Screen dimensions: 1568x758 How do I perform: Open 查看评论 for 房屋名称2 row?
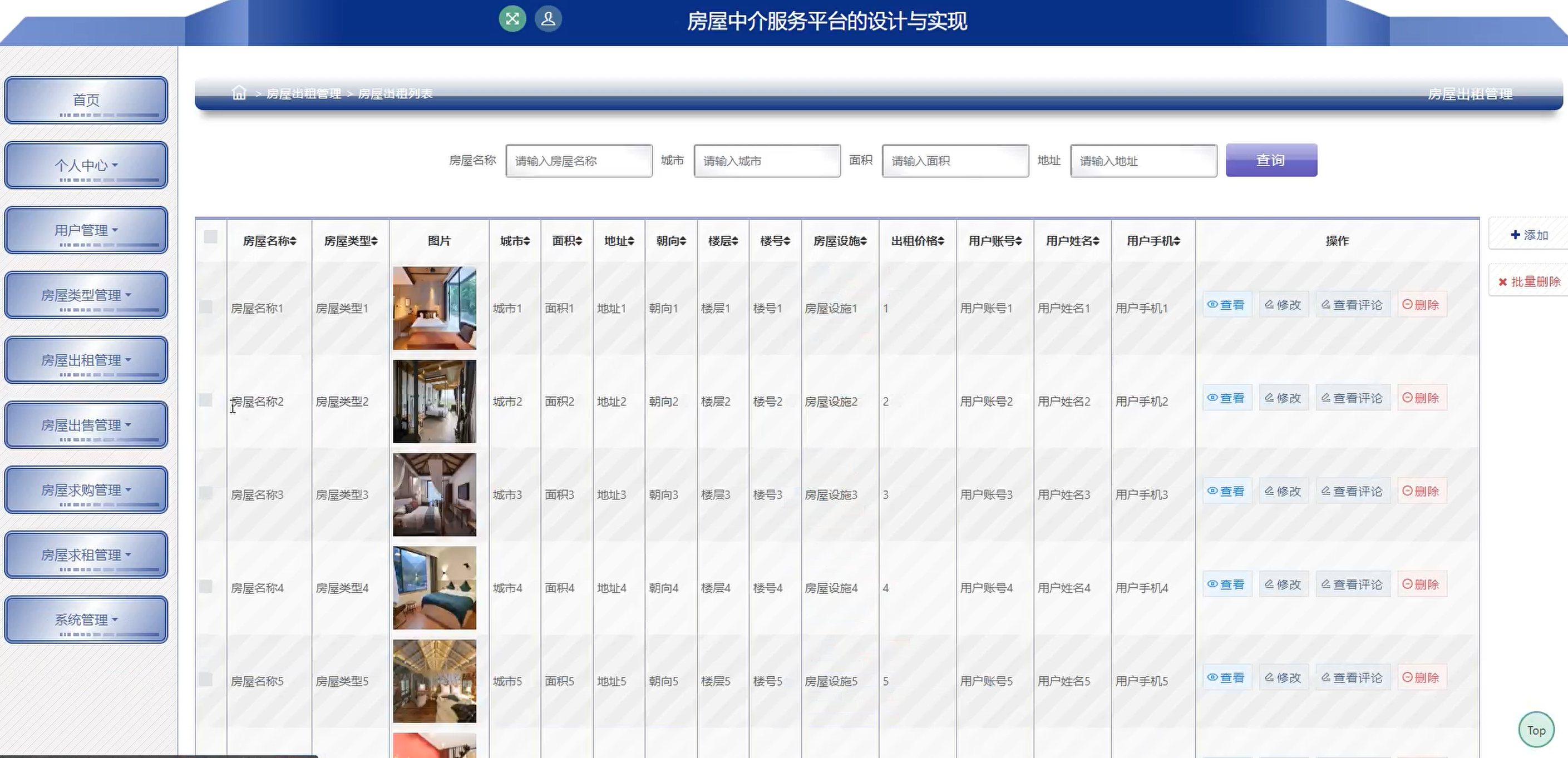pyautogui.click(x=1353, y=398)
